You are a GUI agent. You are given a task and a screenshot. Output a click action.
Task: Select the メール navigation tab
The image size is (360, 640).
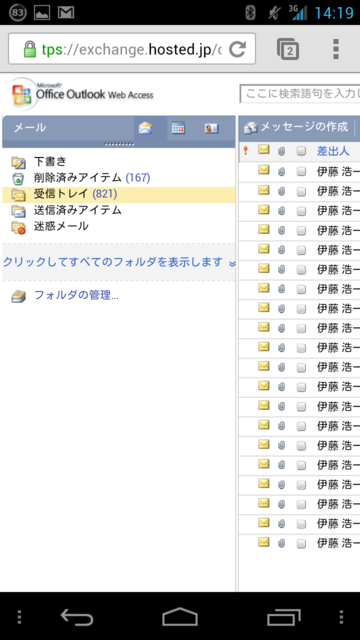coord(30,128)
